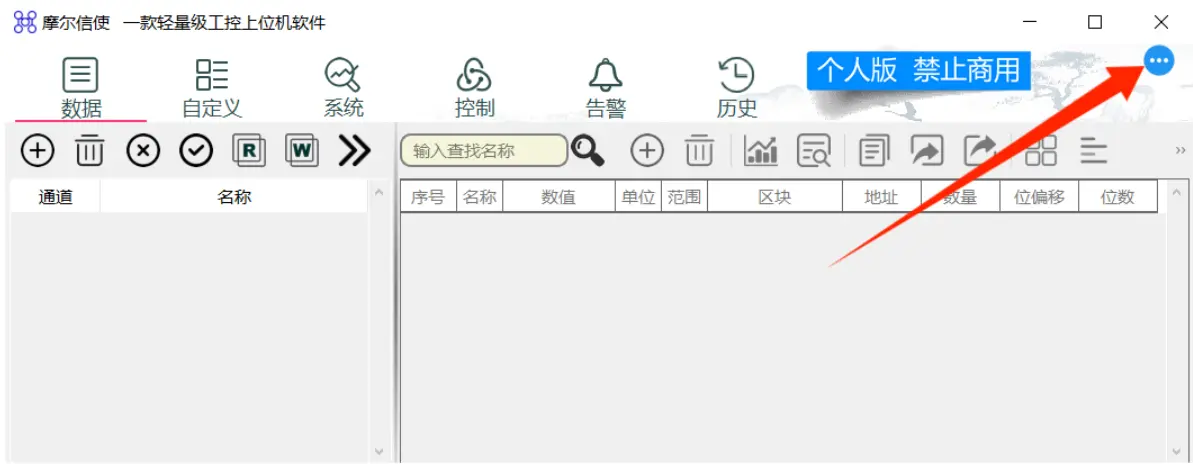Click data table scrollbar down arrow

(1175, 451)
